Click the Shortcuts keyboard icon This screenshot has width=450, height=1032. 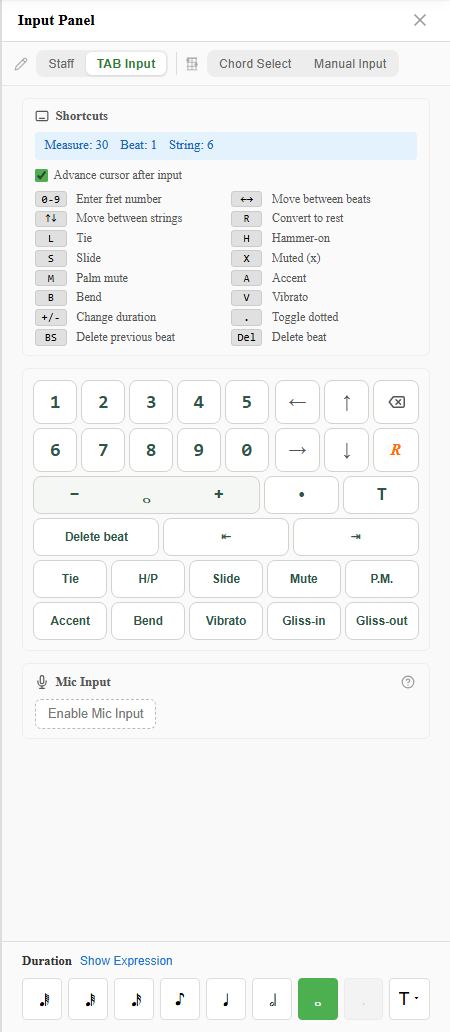click(x=42, y=116)
